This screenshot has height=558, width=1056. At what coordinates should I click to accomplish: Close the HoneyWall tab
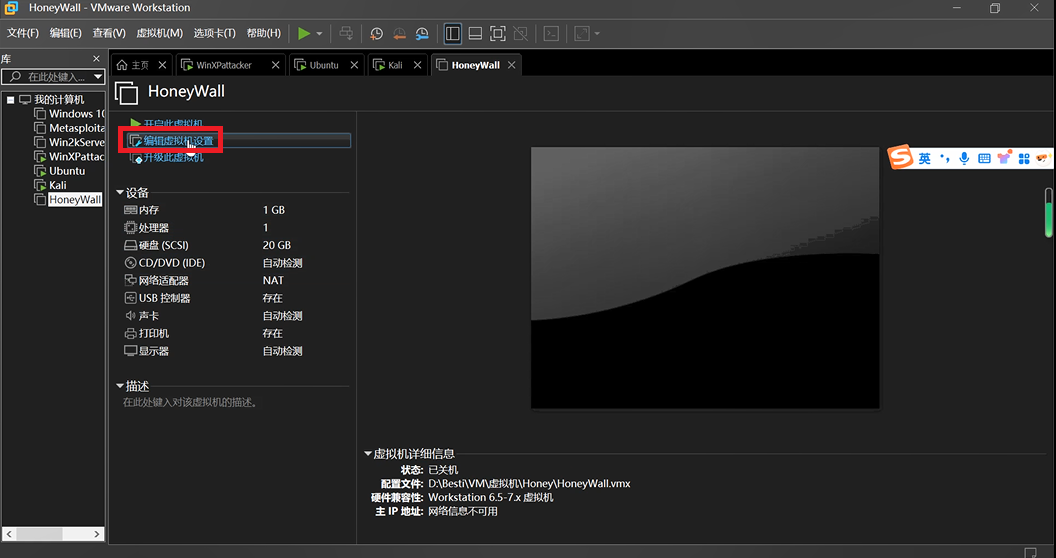coord(512,65)
